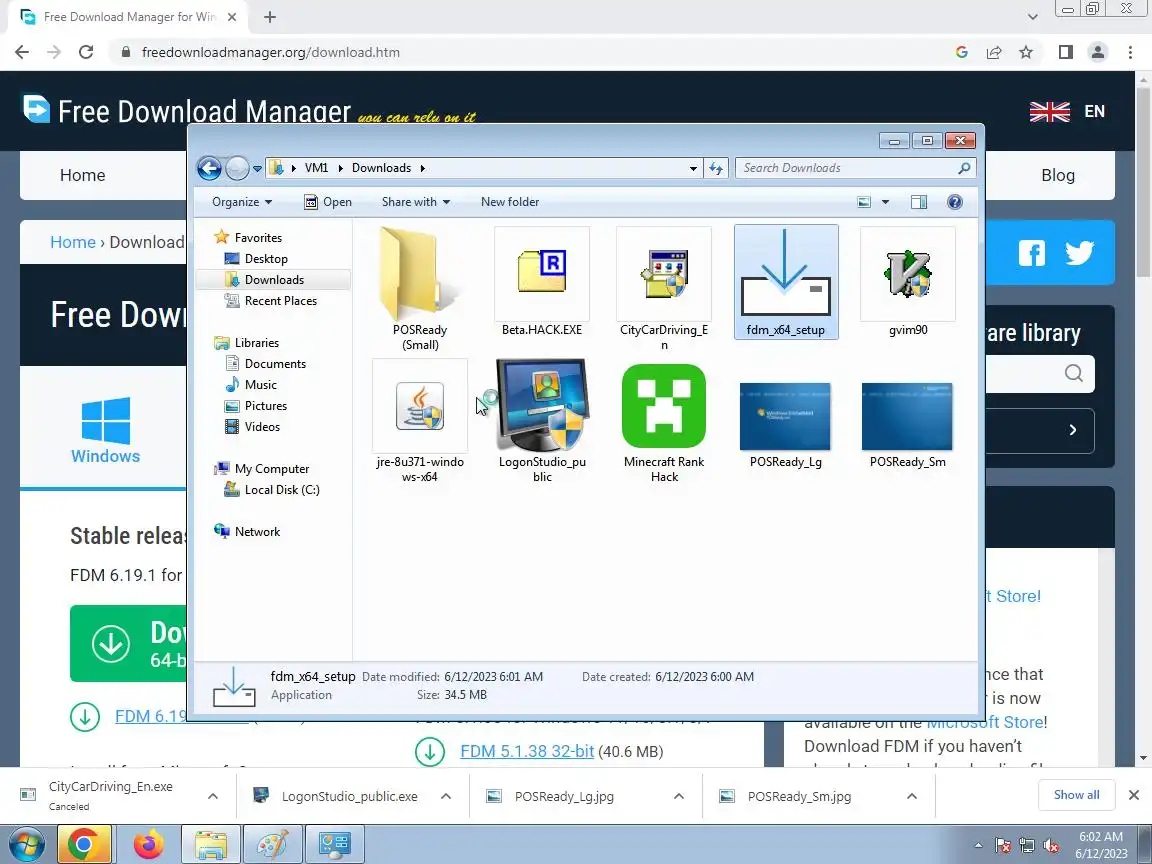Select the LogonStudio_public file icon
The height and width of the screenshot is (864, 1152).
coord(541,404)
